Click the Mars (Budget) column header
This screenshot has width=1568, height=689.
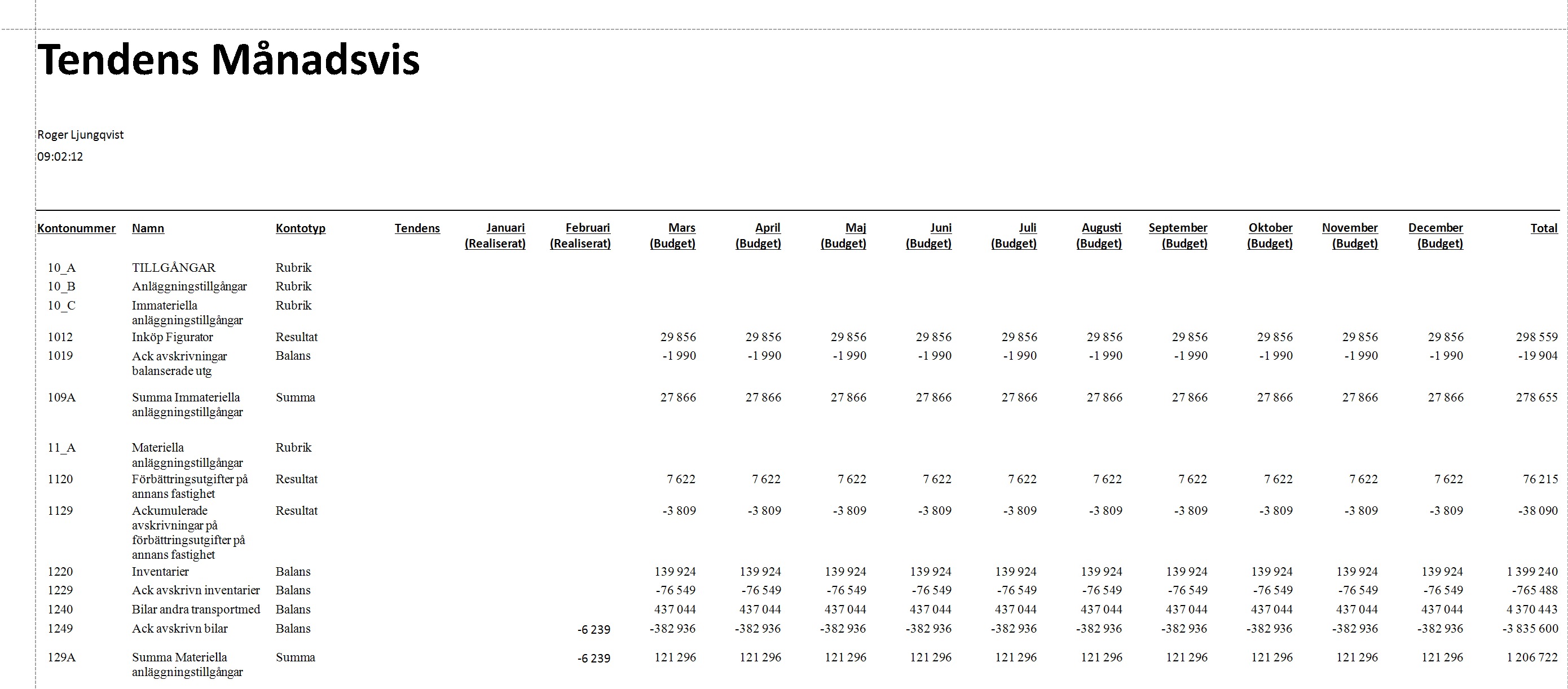point(673,235)
